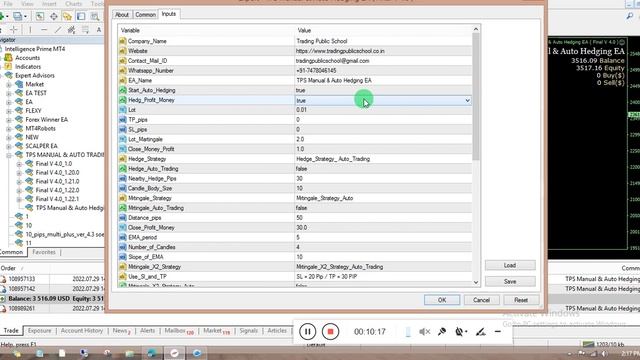Click the scrollbar down arrow in inputs list
Screen dimensions: 640x360
pos(476,282)
